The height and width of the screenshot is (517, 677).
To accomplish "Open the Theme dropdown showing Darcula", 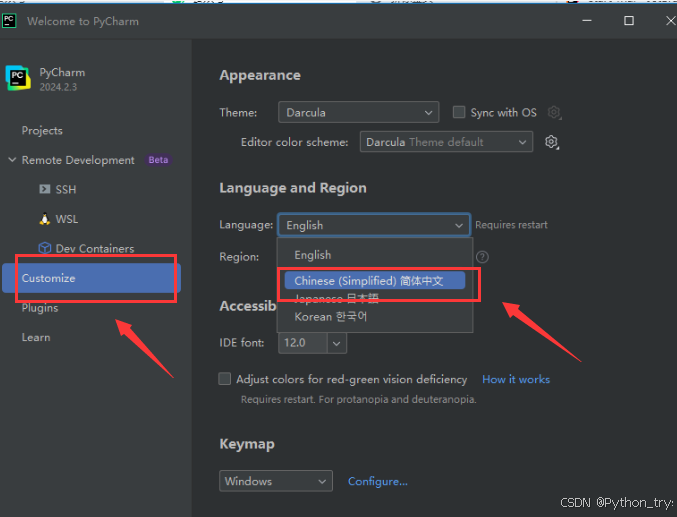I will pyautogui.click(x=358, y=112).
